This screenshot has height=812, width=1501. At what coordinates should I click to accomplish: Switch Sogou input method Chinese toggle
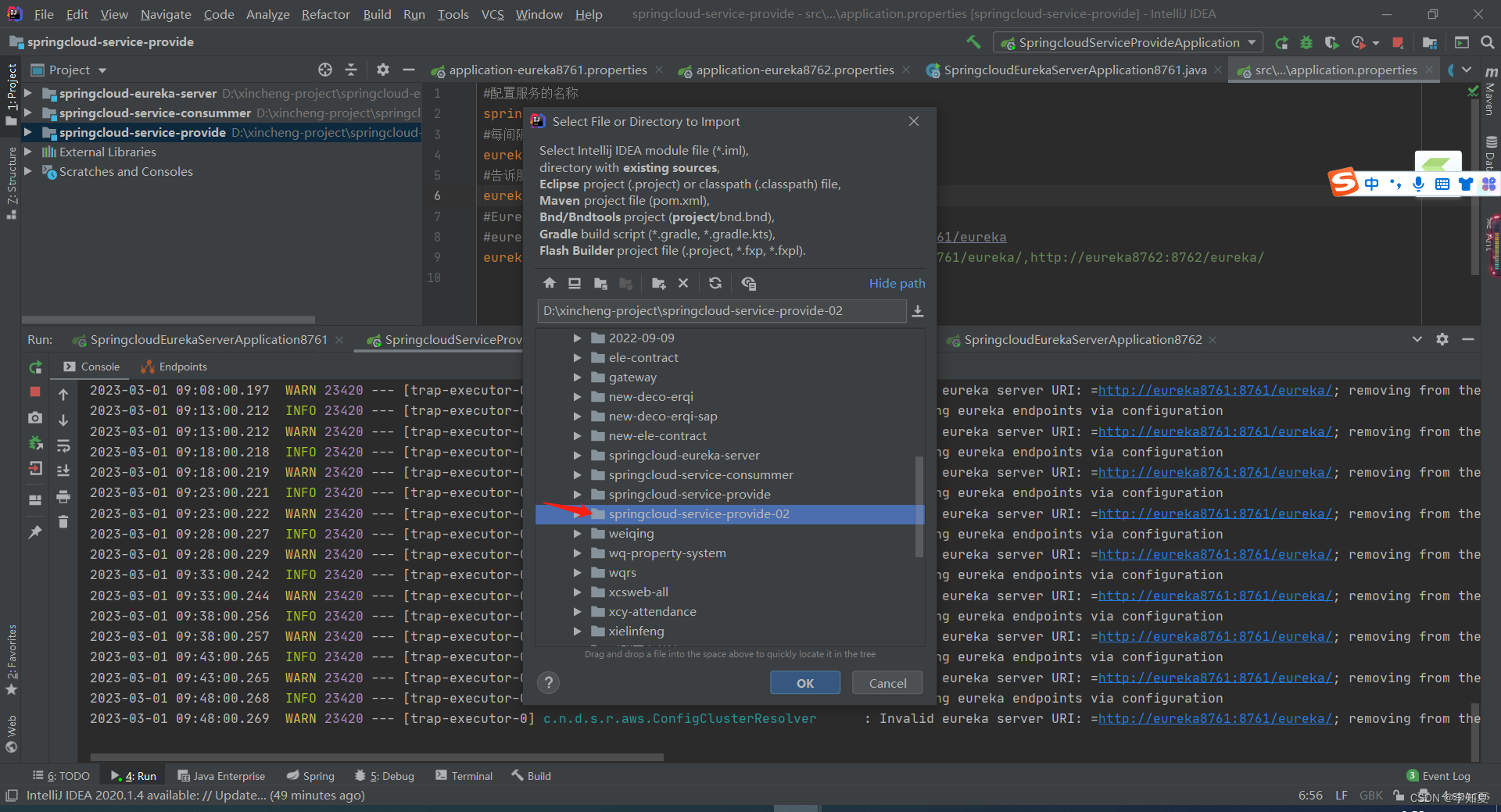click(1372, 184)
